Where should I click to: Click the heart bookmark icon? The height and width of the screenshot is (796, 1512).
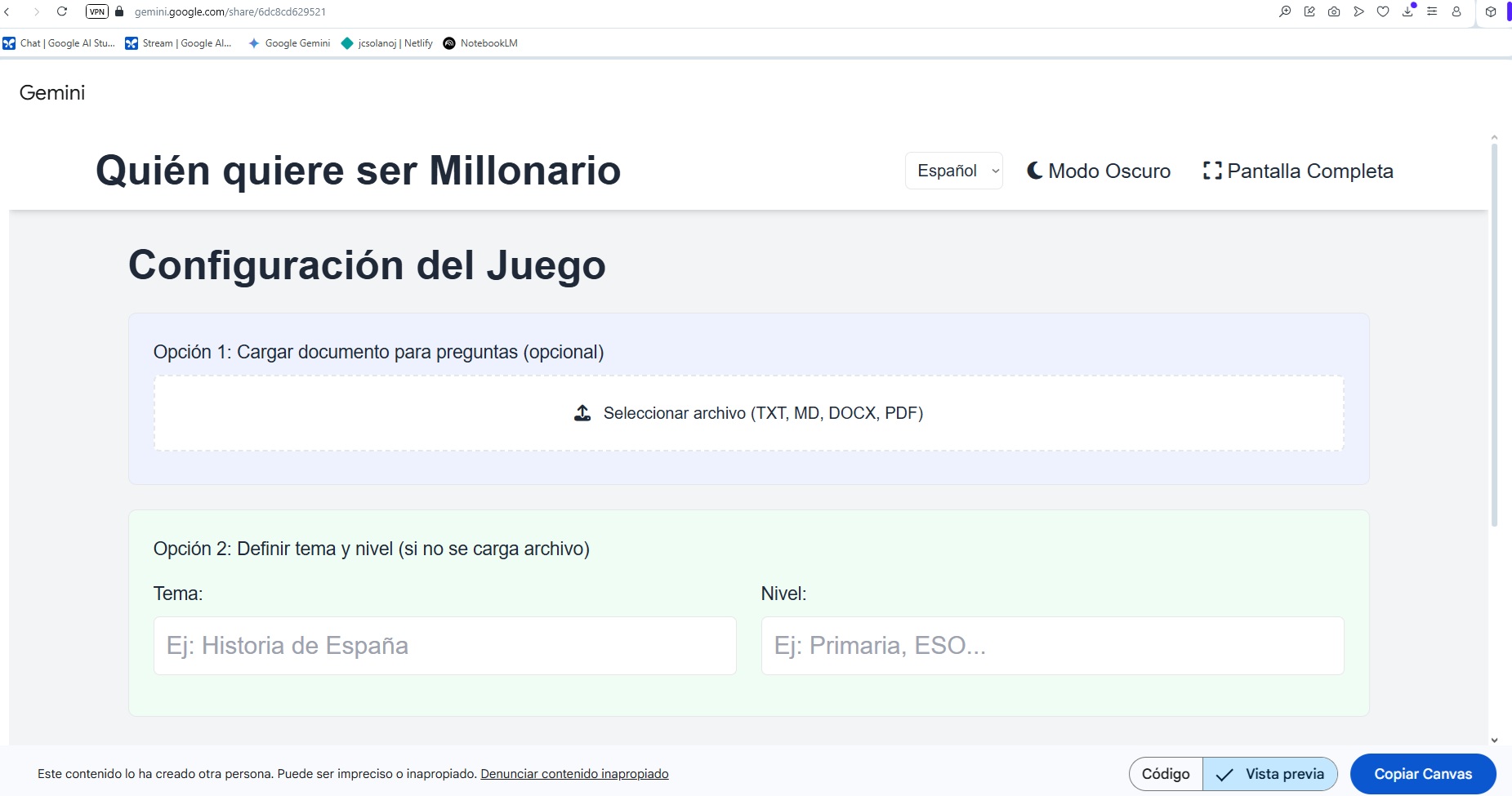pos(1383,11)
